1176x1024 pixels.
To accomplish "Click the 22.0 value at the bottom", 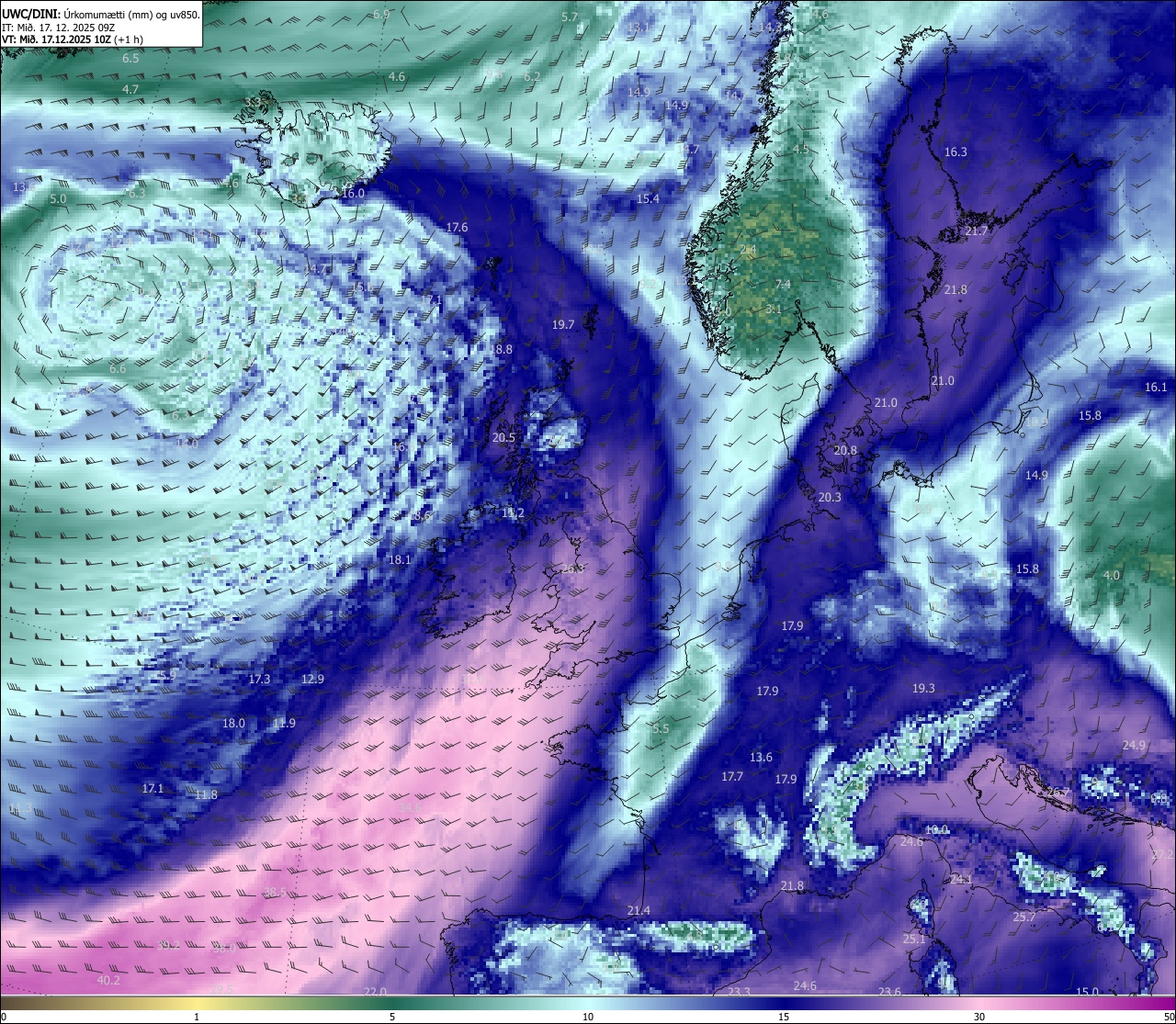I will click(x=375, y=991).
